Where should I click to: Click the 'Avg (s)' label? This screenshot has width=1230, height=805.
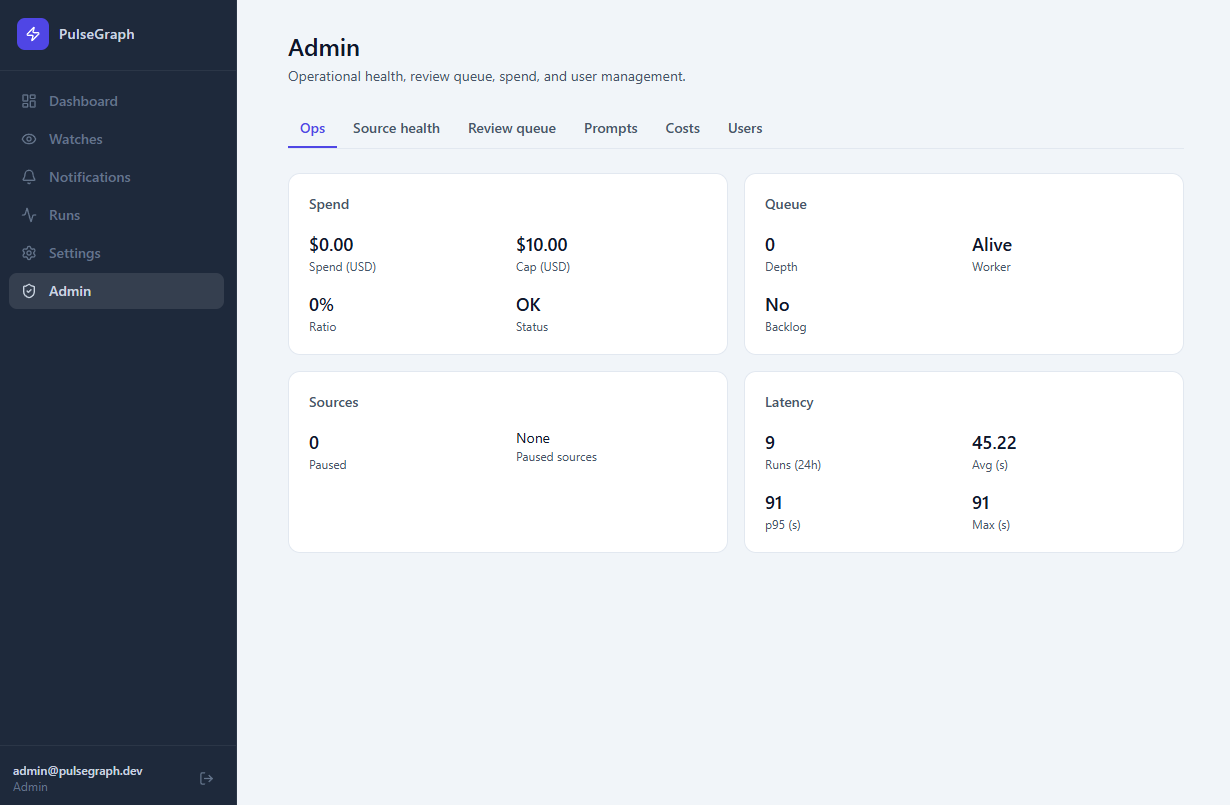tap(991, 465)
